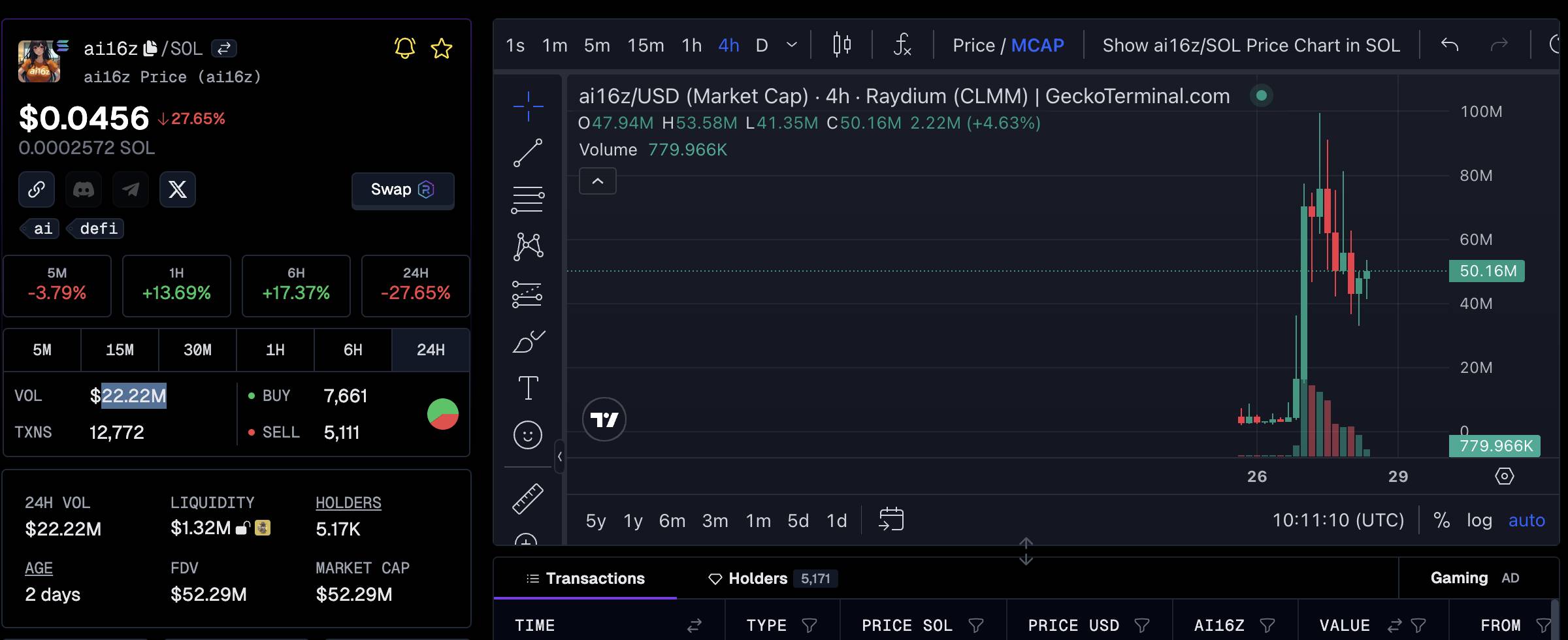Click the 50.16M price axis label
This screenshot has height=640, width=1568.
coord(1487,271)
